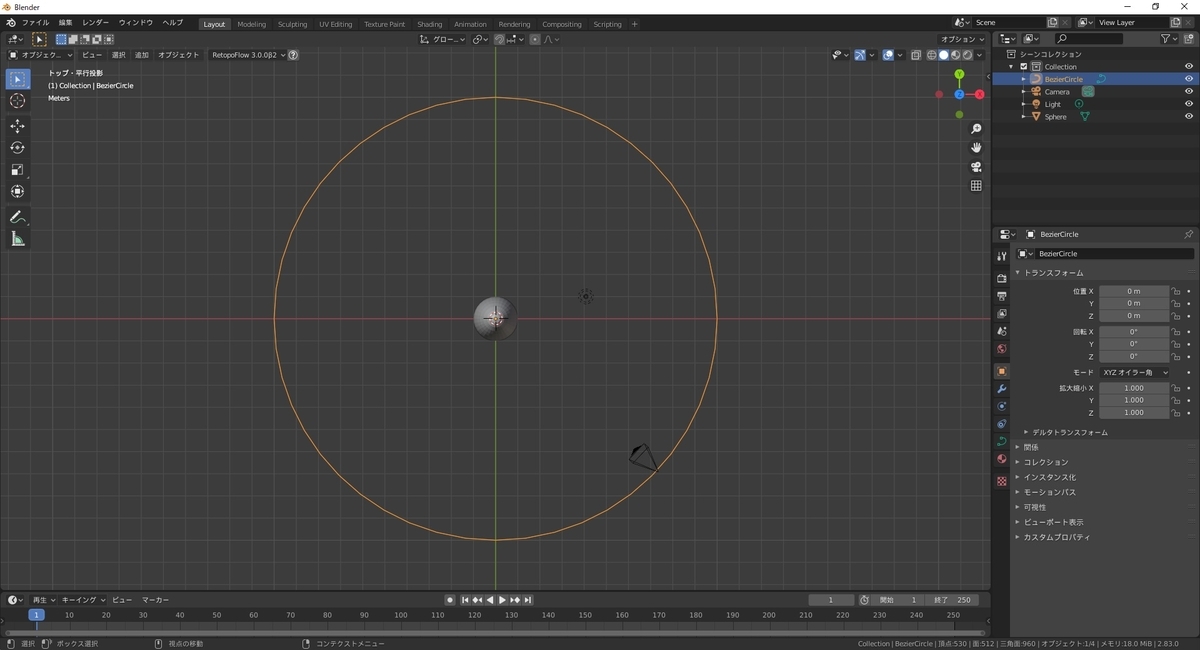Uncheck the Collection exclude checkbox
This screenshot has width=1200, height=650.
pyautogui.click(x=1024, y=67)
